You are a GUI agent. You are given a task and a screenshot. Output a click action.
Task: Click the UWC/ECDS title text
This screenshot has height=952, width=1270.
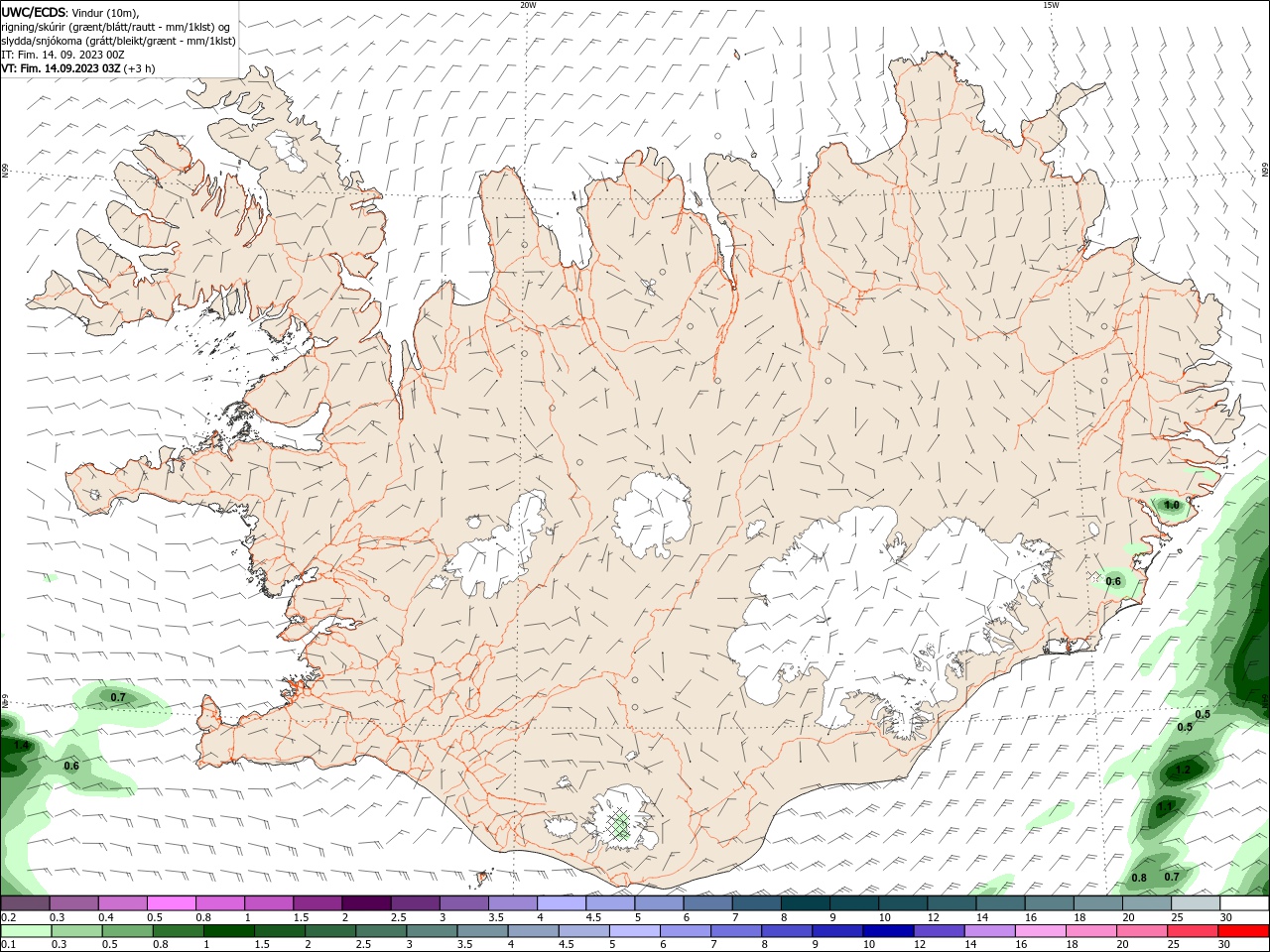point(34,12)
